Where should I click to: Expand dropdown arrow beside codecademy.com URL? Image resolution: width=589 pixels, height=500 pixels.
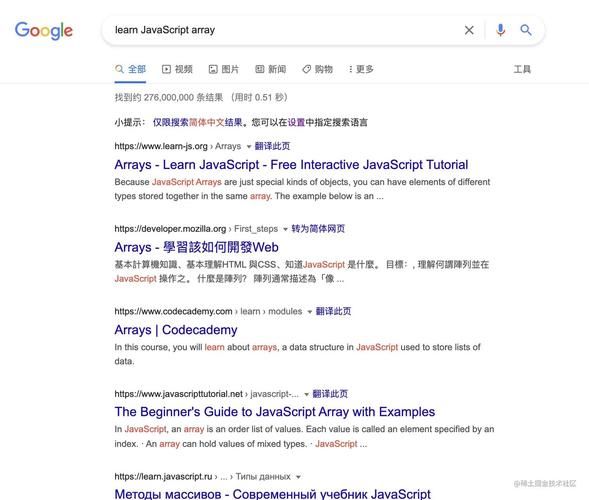pos(310,312)
